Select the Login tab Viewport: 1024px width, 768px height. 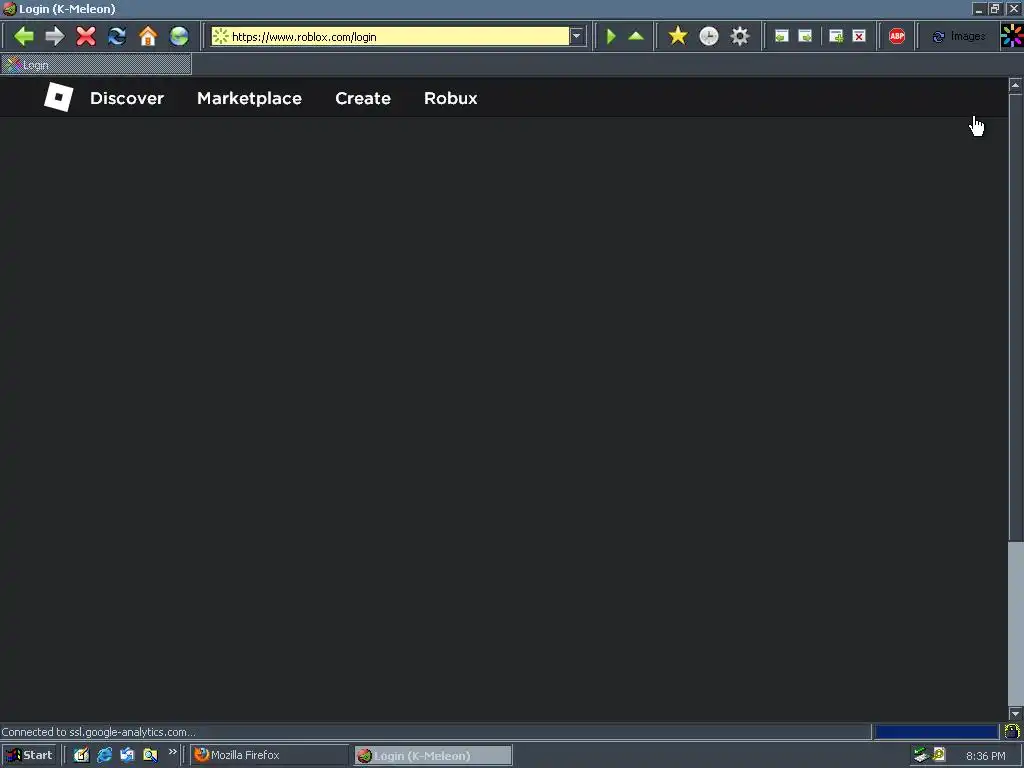[x=96, y=65]
